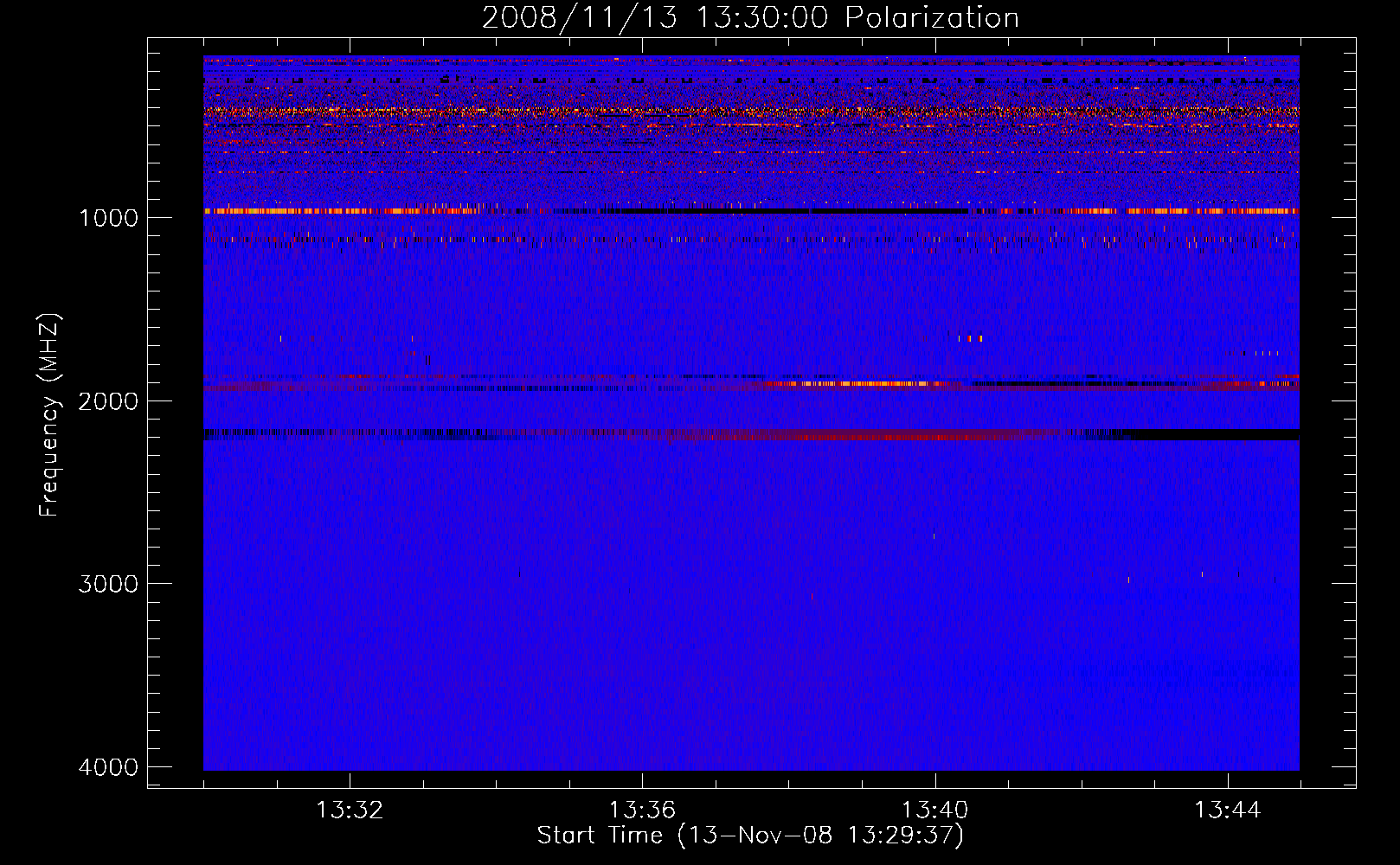This screenshot has height=865, width=1400.
Task: Click the 13:36 time tick label
Action: (x=642, y=811)
